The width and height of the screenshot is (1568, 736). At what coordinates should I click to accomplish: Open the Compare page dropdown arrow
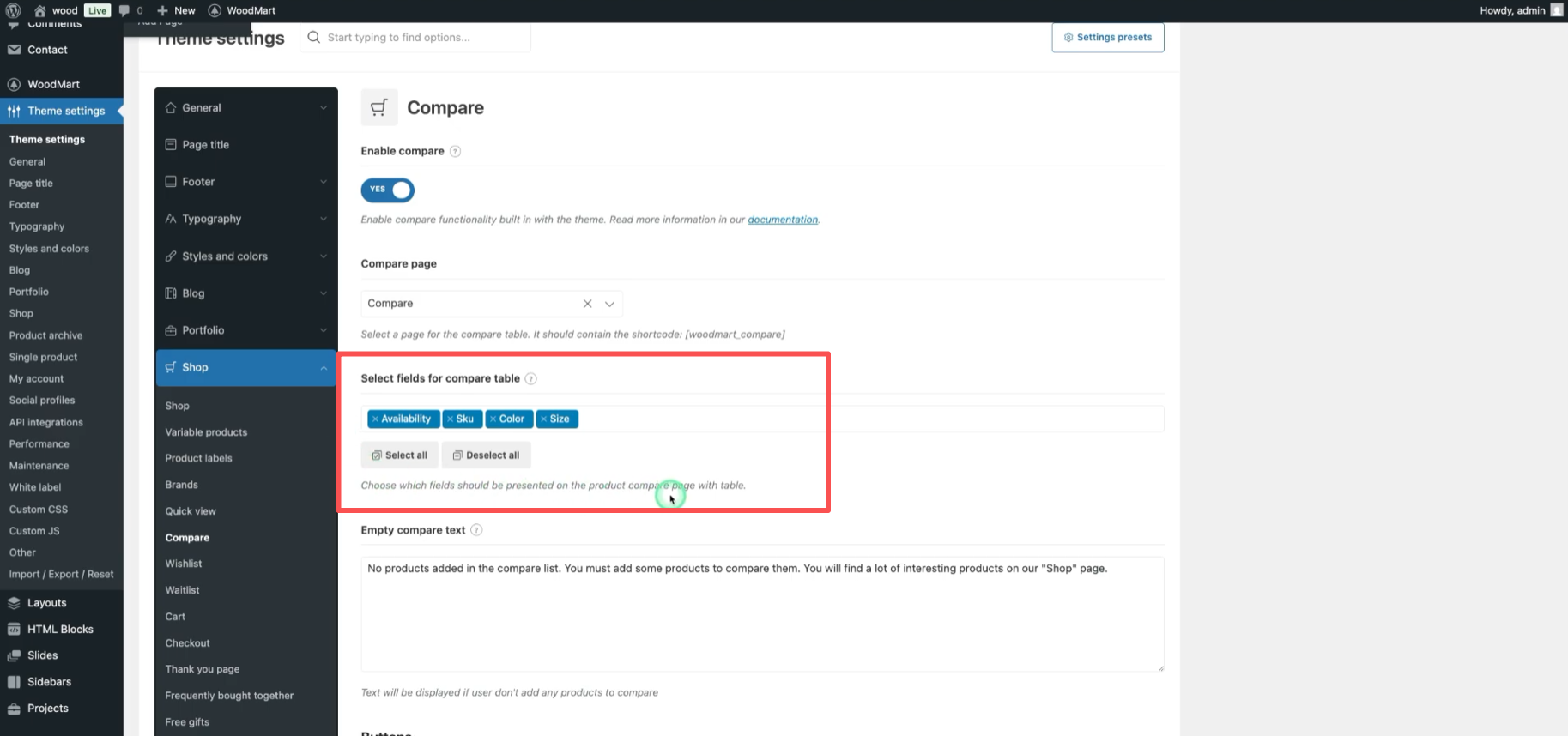point(609,304)
